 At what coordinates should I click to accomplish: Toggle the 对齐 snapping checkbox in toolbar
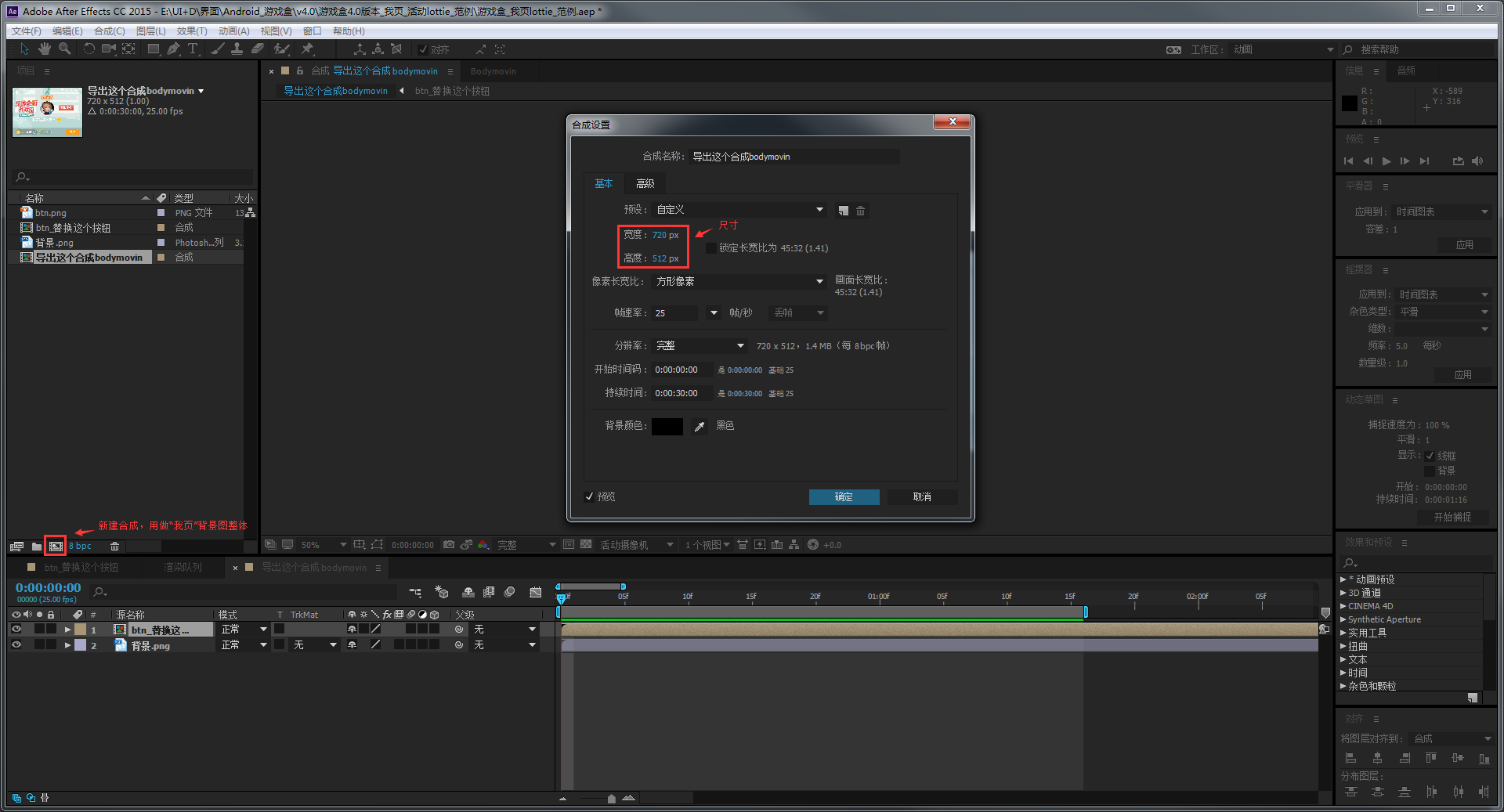point(423,49)
